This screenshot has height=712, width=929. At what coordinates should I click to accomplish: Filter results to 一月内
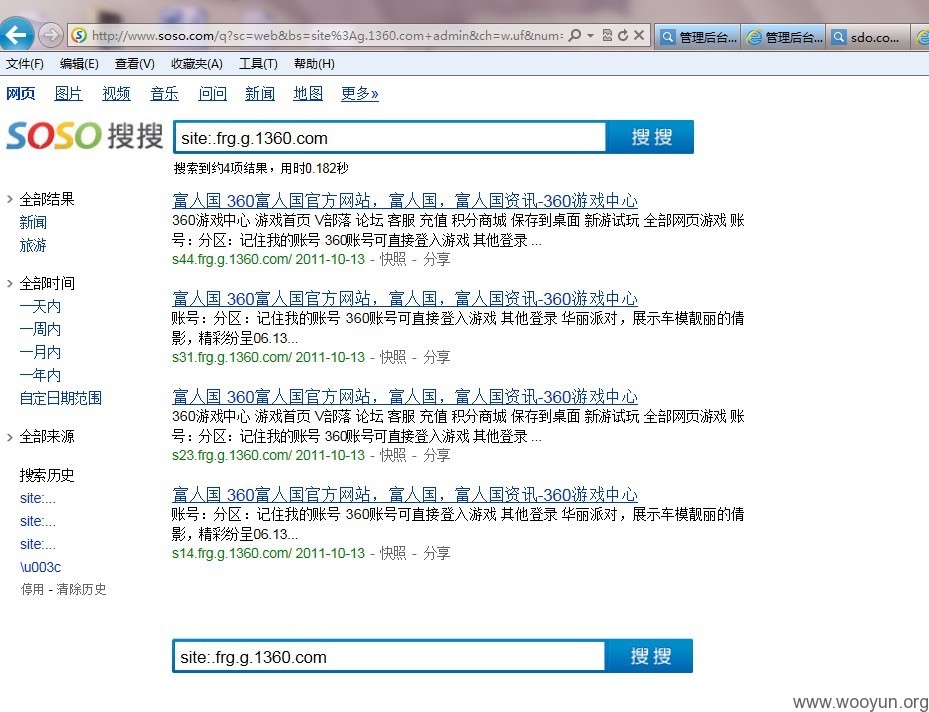[40, 352]
